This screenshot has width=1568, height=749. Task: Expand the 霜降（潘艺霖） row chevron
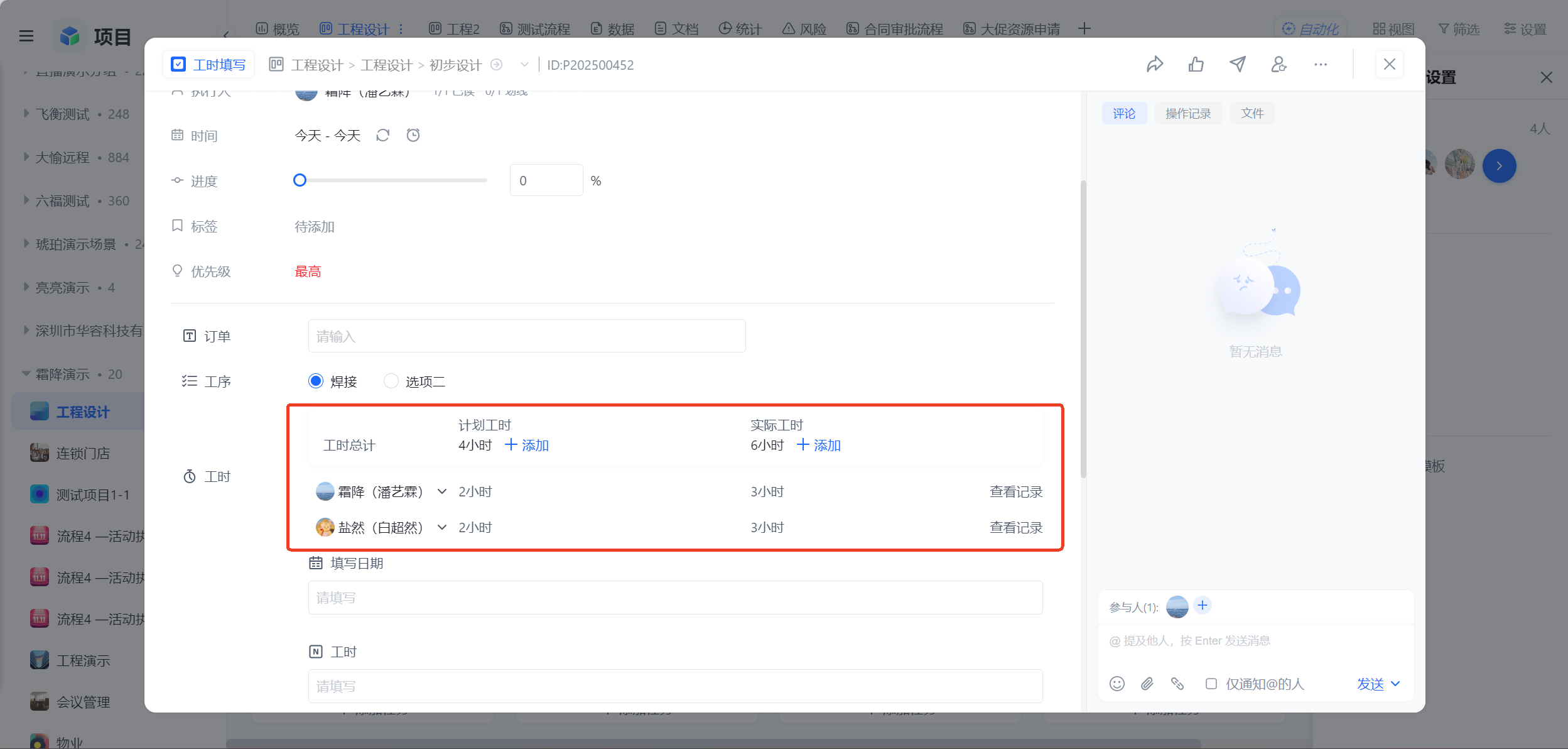442,491
